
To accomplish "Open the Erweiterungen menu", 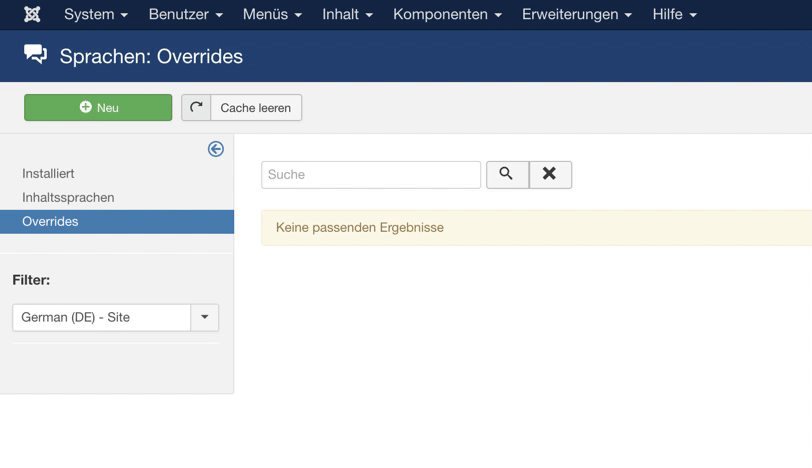I will point(576,14).
